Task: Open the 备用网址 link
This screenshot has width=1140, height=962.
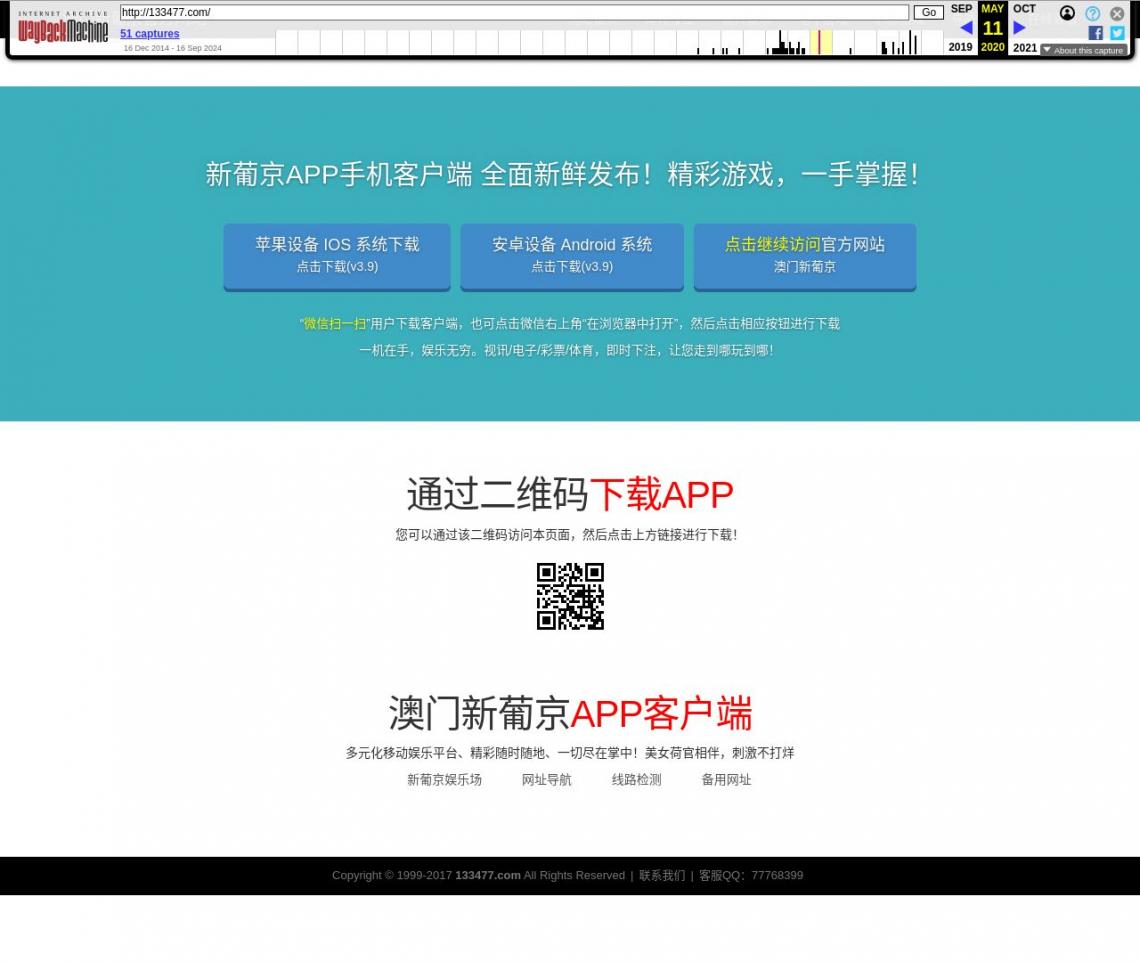Action: click(726, 779)
